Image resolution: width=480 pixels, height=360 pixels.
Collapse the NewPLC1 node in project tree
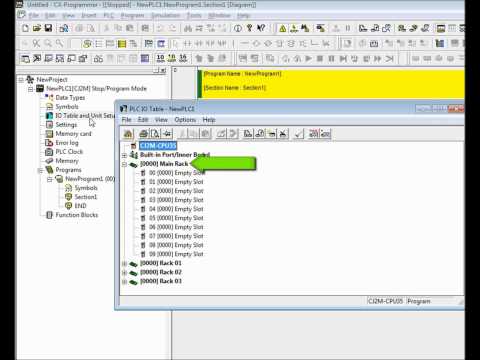(x=30, y=89)
